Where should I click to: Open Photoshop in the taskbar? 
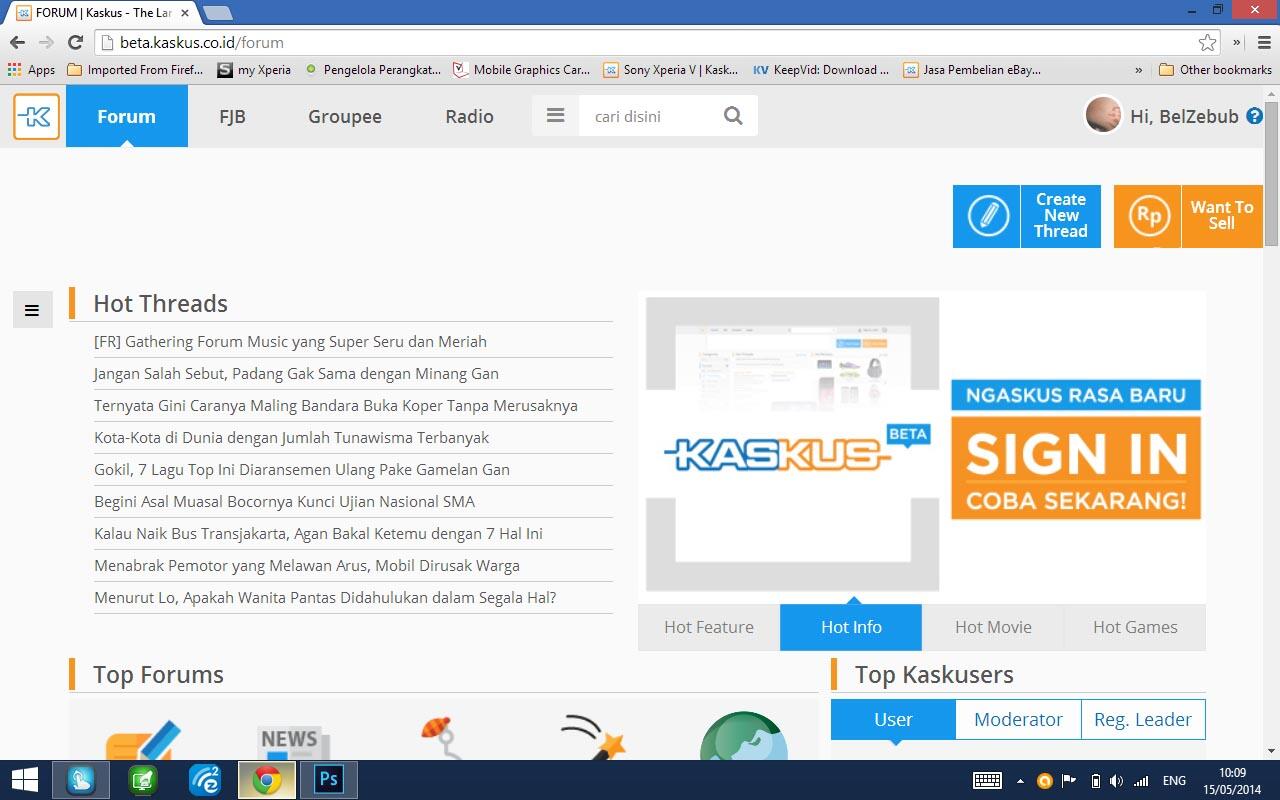point(328,780)
